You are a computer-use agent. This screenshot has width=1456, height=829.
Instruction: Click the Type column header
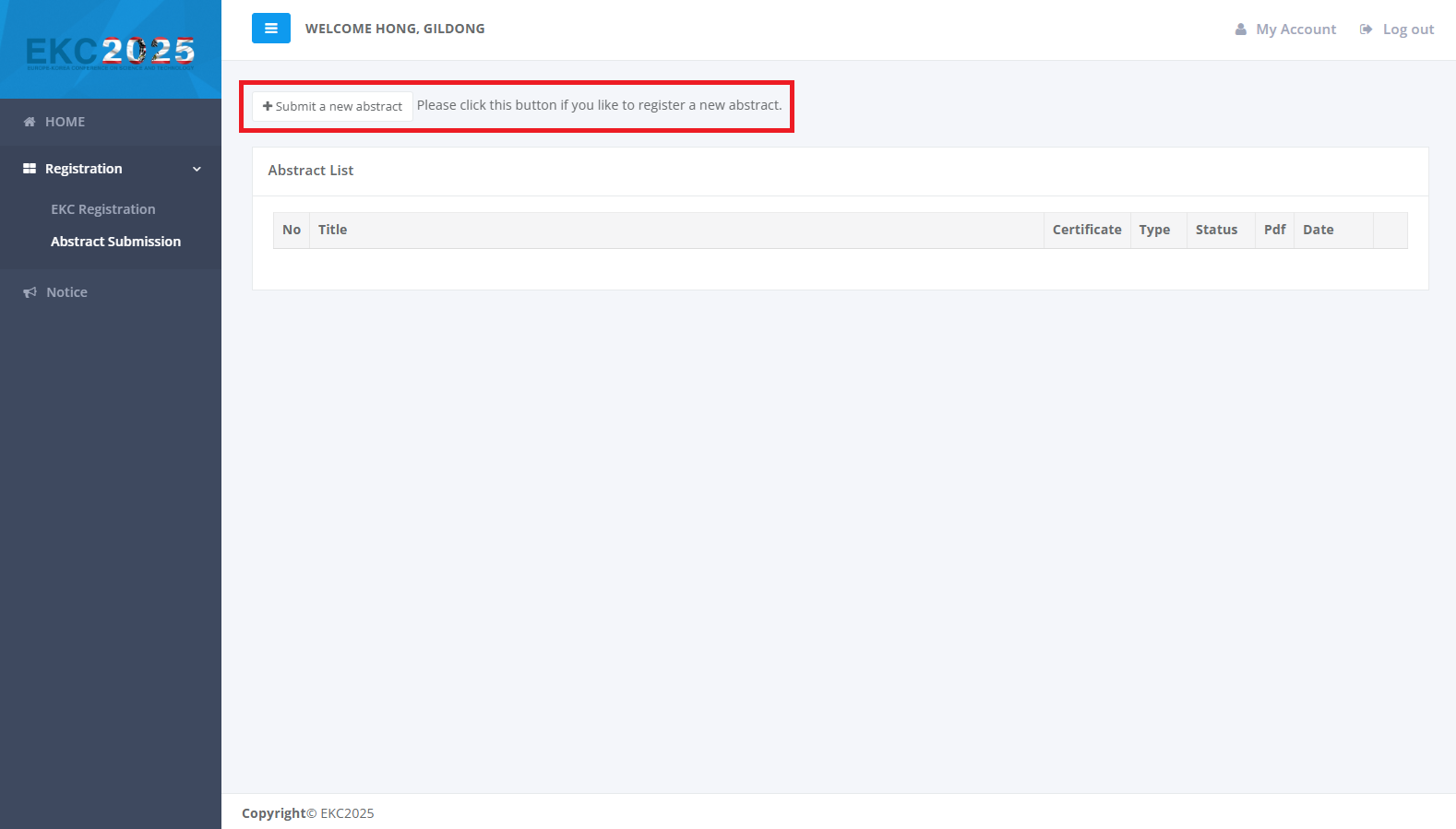coord(1154,230)
